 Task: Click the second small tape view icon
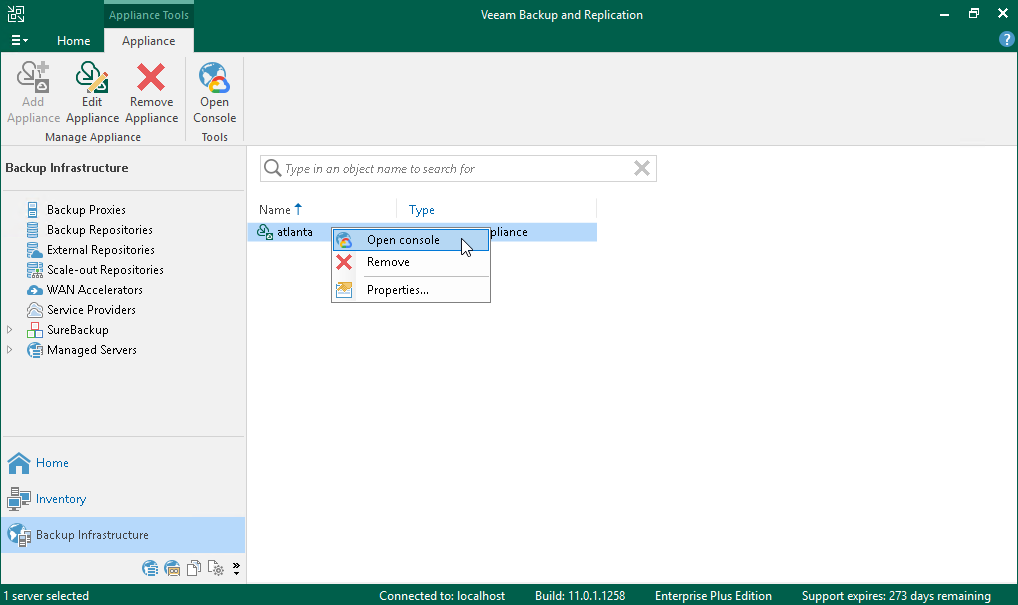tap(172, 569)
